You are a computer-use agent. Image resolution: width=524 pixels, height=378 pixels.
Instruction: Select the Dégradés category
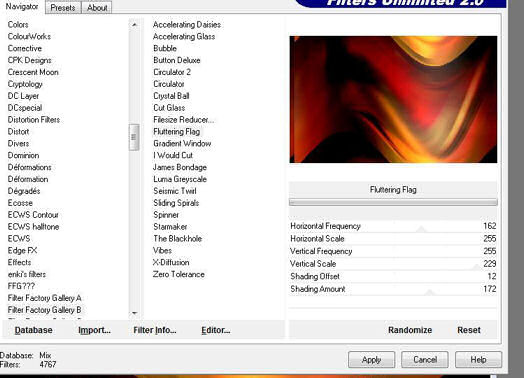24,191
